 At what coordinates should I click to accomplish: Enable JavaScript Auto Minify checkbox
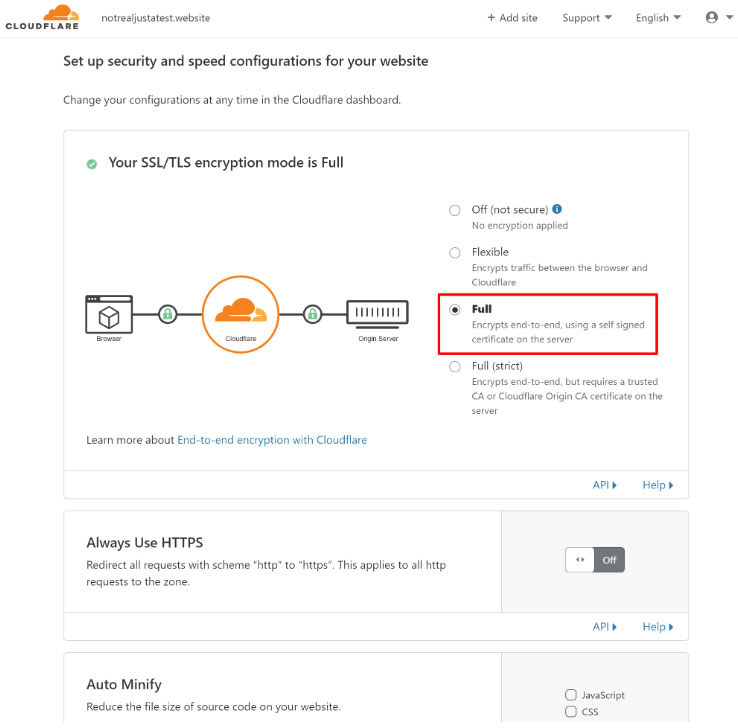click(570, 695)
